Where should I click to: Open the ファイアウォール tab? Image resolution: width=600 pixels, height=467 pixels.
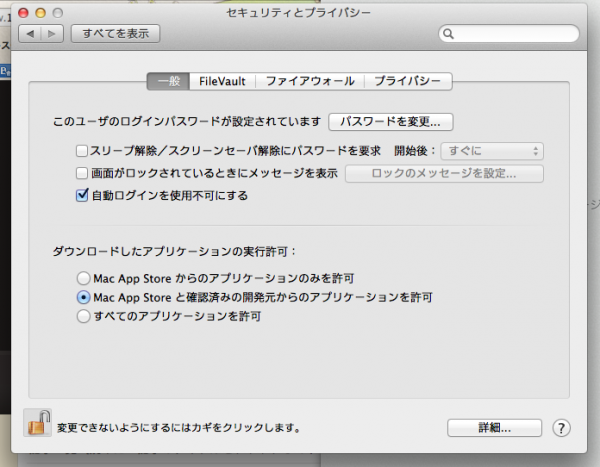point(308,81)
